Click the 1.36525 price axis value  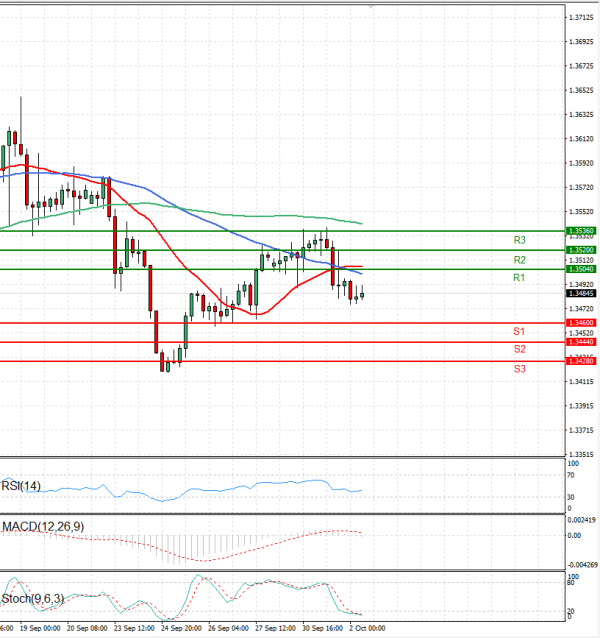[581, 90]
